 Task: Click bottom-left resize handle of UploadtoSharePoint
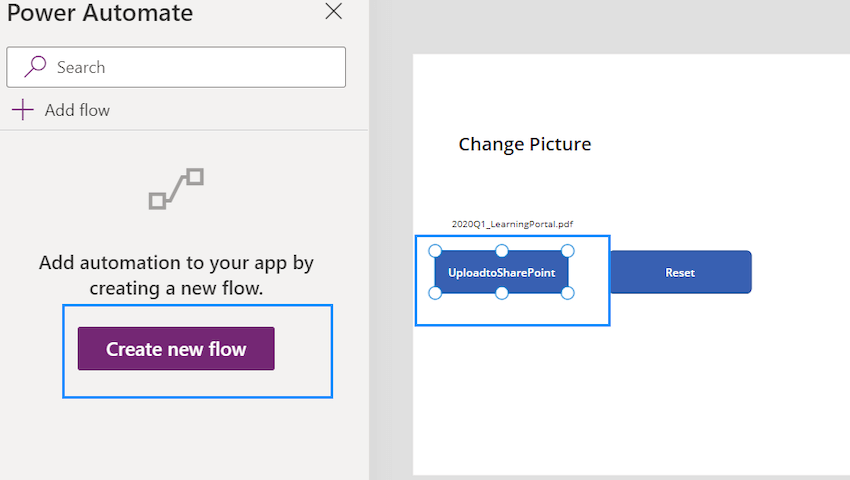point(435,293)
